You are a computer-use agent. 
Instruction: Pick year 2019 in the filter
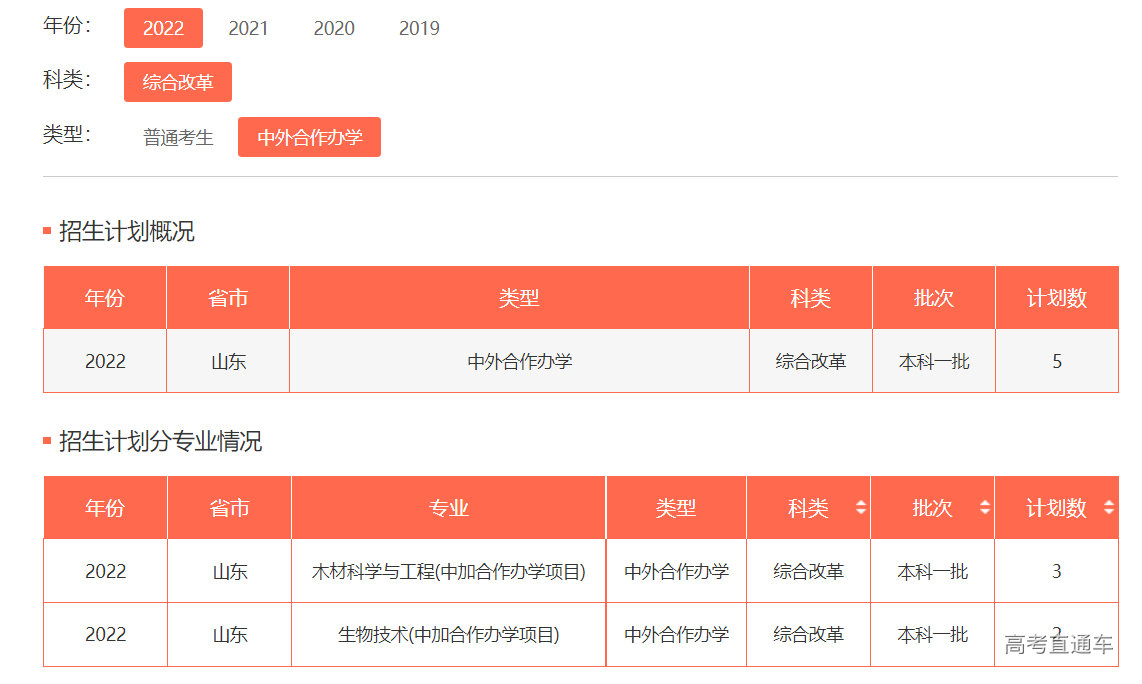tap(419, 28)
